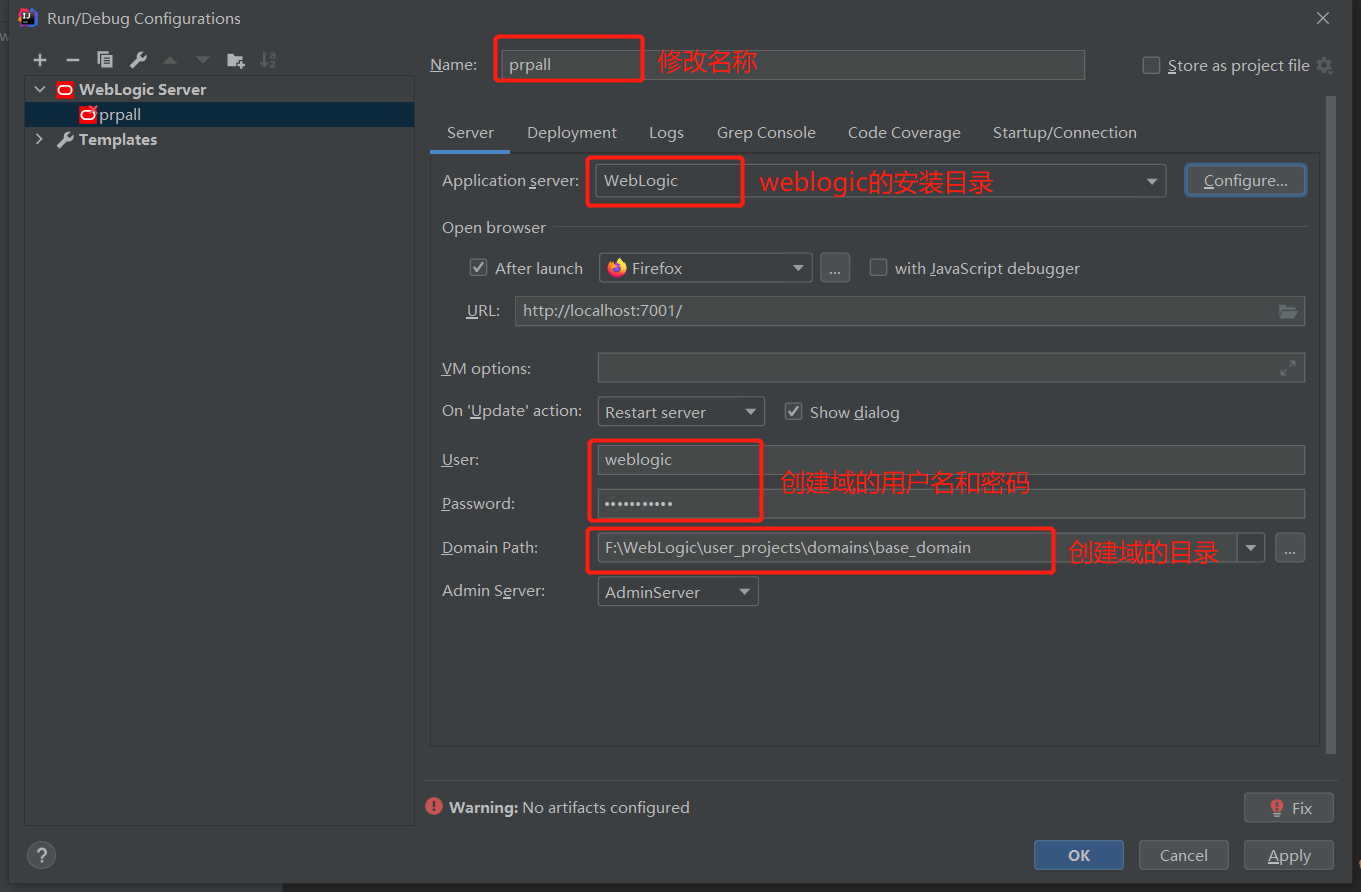This screenshot has width=1361, height=892.
Task: Switch to the Code Coverage tab
Action: pos(904,133)
